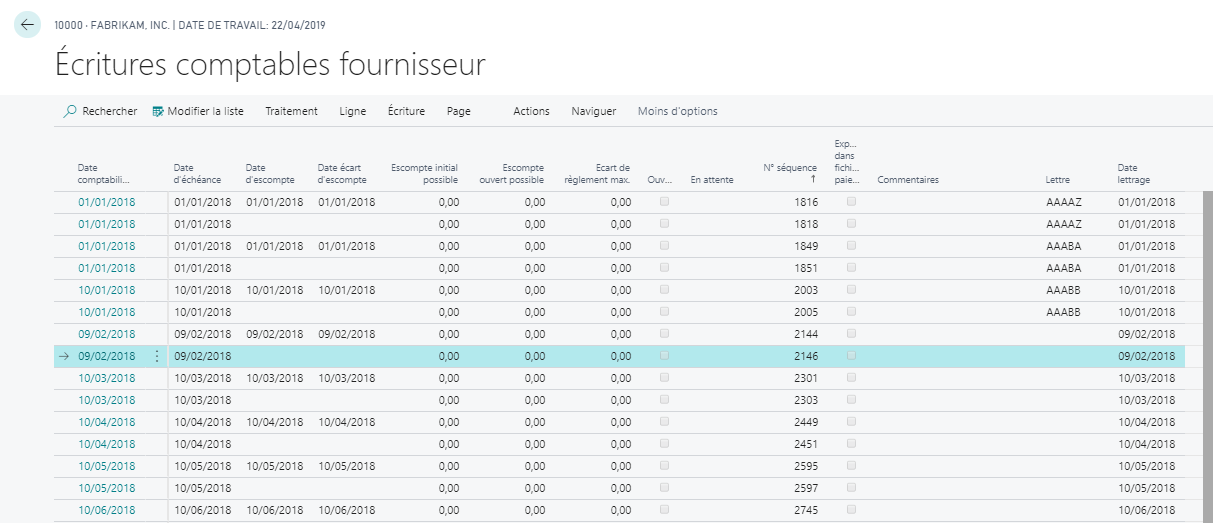Expand the Ligne menu
Screen dimensions: 1213x523
[353, 111]
